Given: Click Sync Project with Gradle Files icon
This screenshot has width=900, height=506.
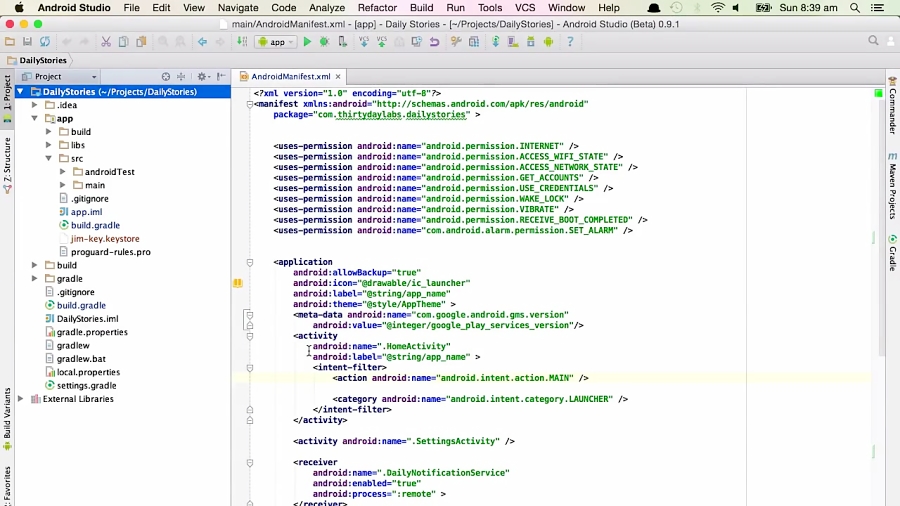Looking at the screenshot, I should coord(495,42).
